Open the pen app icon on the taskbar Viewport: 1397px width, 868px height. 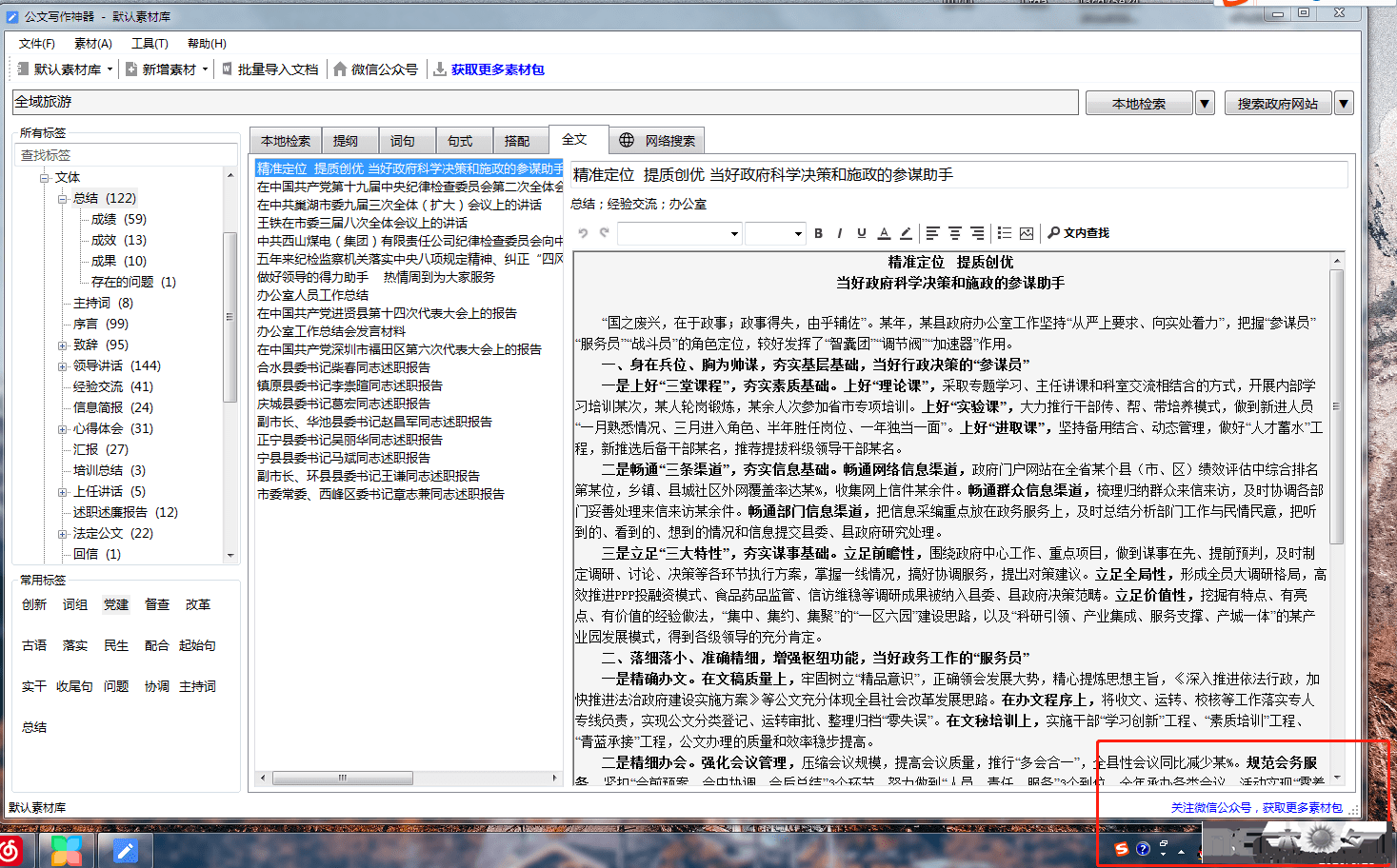(x=125, y=851)
